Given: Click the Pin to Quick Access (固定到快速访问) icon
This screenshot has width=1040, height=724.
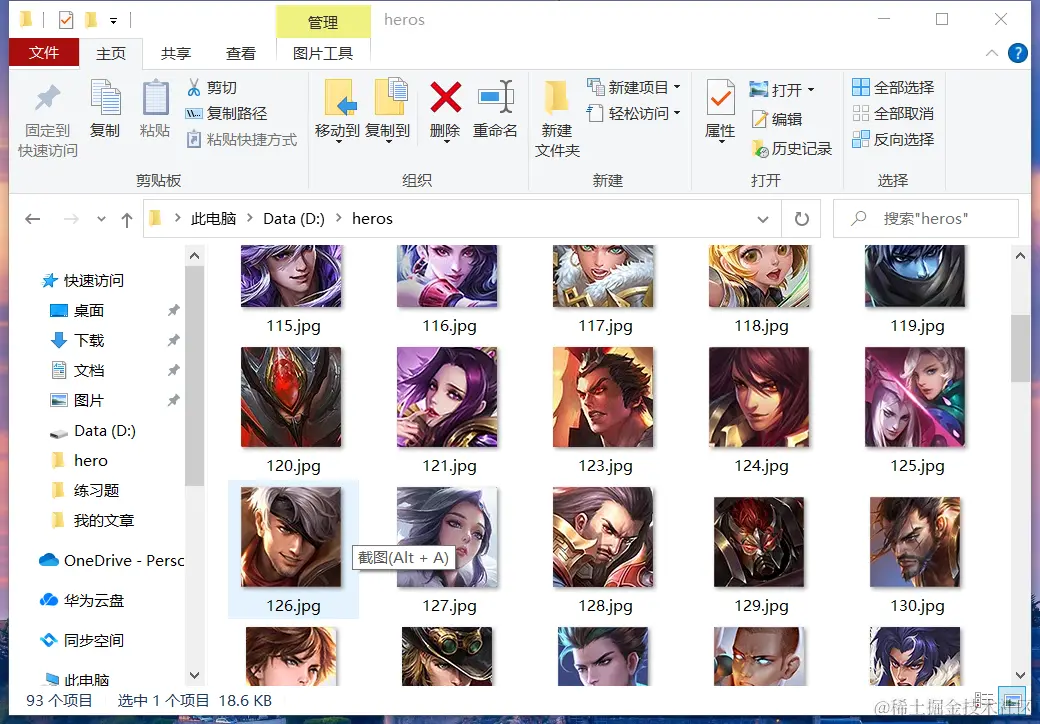Looking at the screenshot, I should 47,98.
